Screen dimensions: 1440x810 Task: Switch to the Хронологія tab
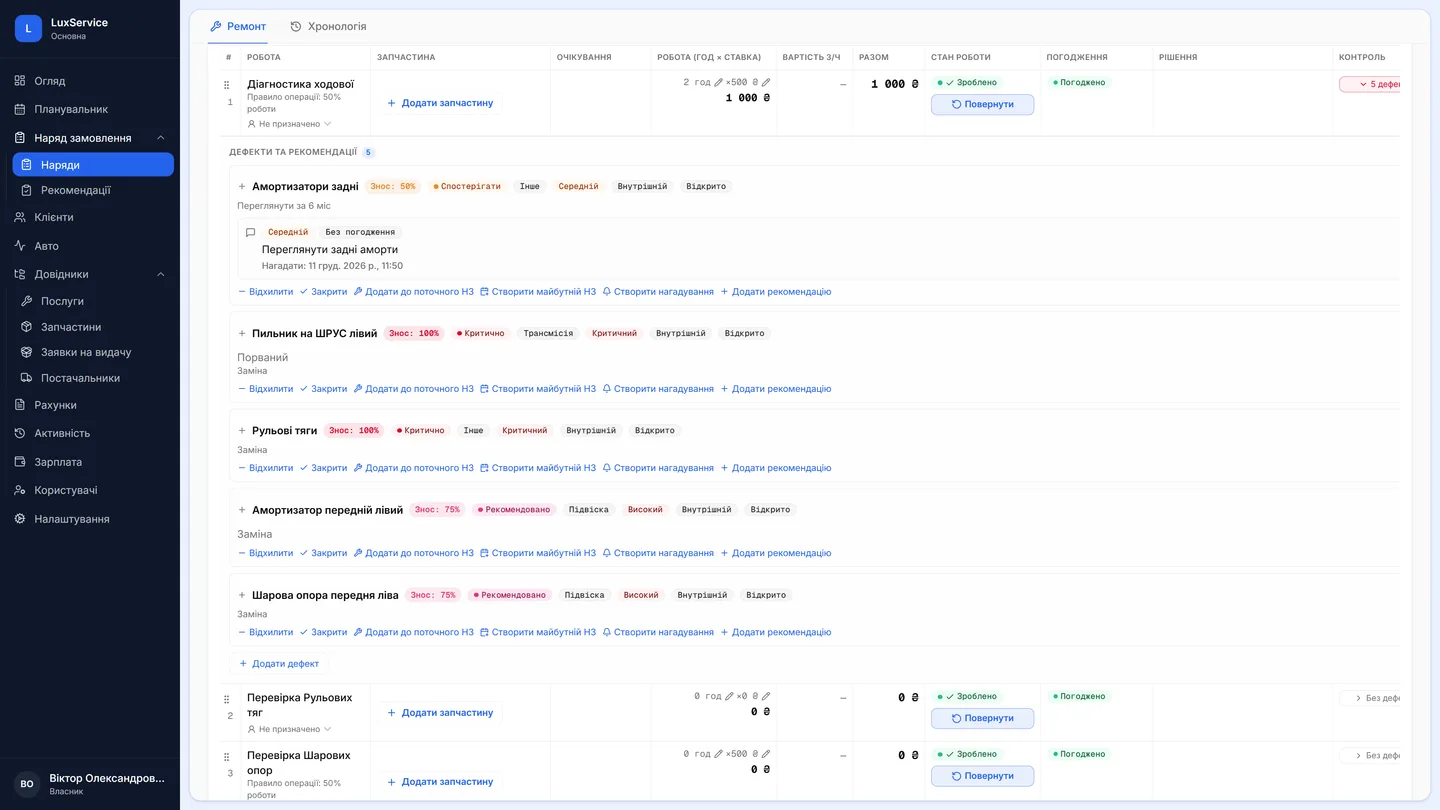point(328,26)
